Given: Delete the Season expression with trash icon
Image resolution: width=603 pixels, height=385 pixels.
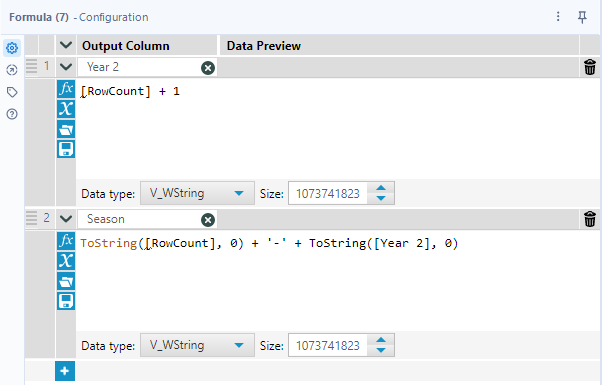Looking at the screenshot, I should click(x=590, y=219).
